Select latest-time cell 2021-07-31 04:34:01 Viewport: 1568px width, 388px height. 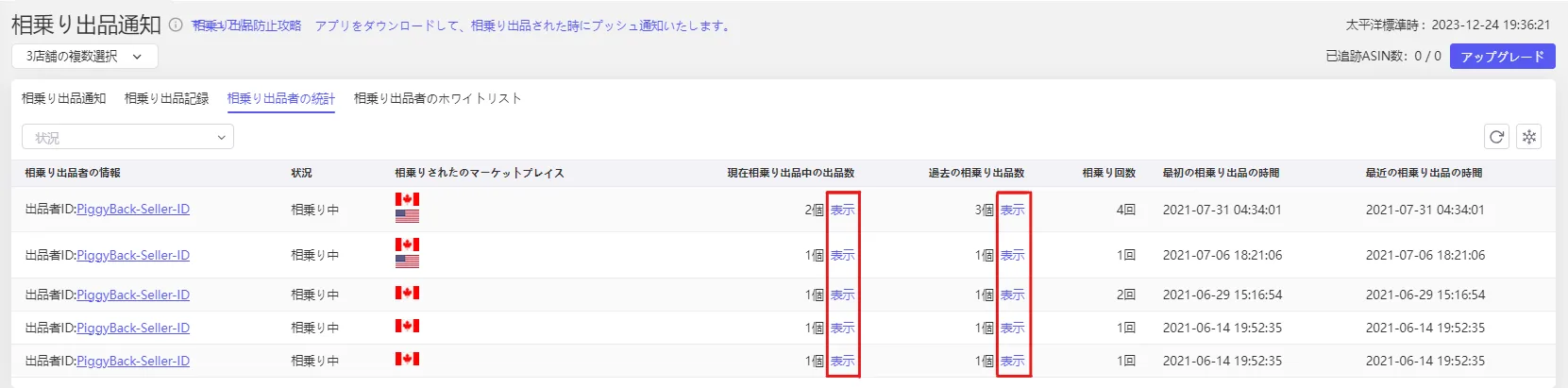(1425, 210)
